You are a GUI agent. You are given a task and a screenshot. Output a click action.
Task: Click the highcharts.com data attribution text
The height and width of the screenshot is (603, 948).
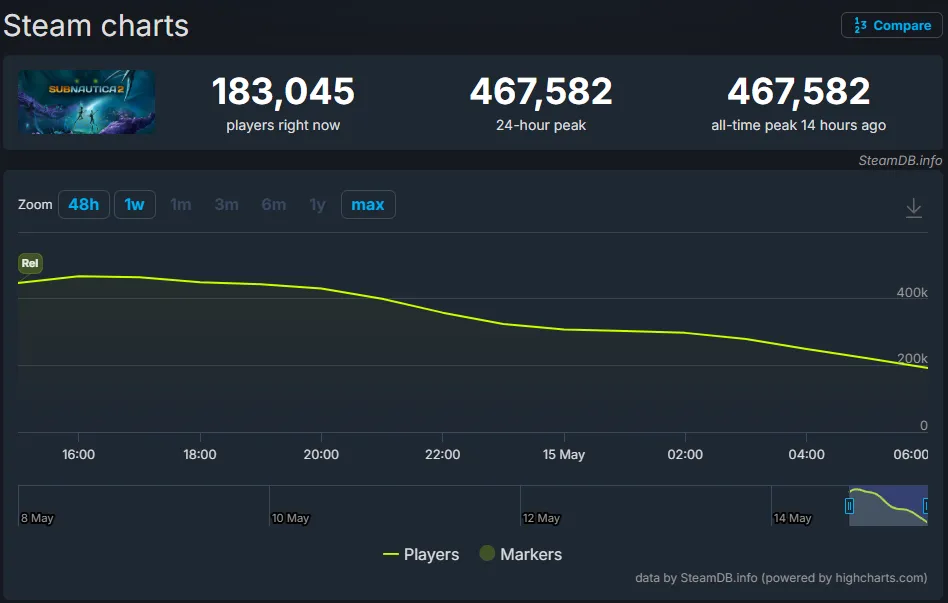point(781,578)
